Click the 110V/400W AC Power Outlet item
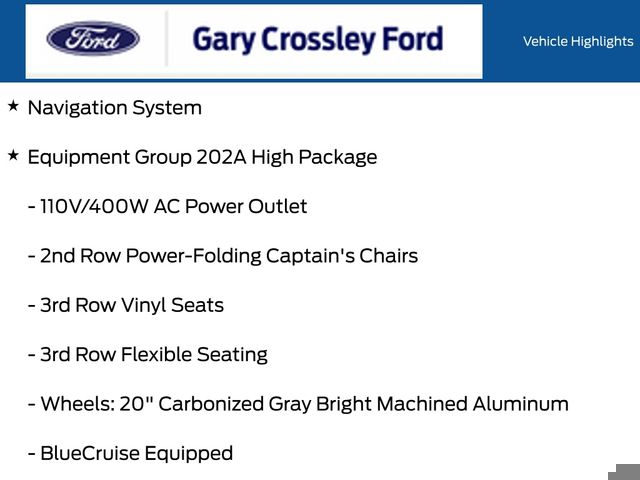Viewport: 640px width, 480px height. click(x=173, y=207)
